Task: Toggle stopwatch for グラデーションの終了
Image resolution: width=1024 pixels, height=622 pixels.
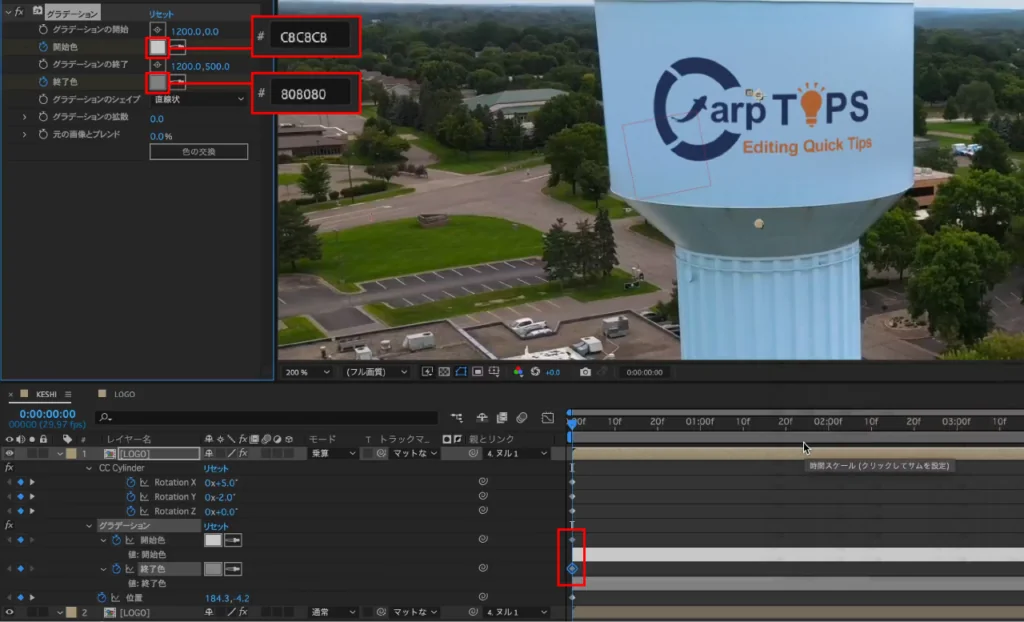Action: point(43,64)
